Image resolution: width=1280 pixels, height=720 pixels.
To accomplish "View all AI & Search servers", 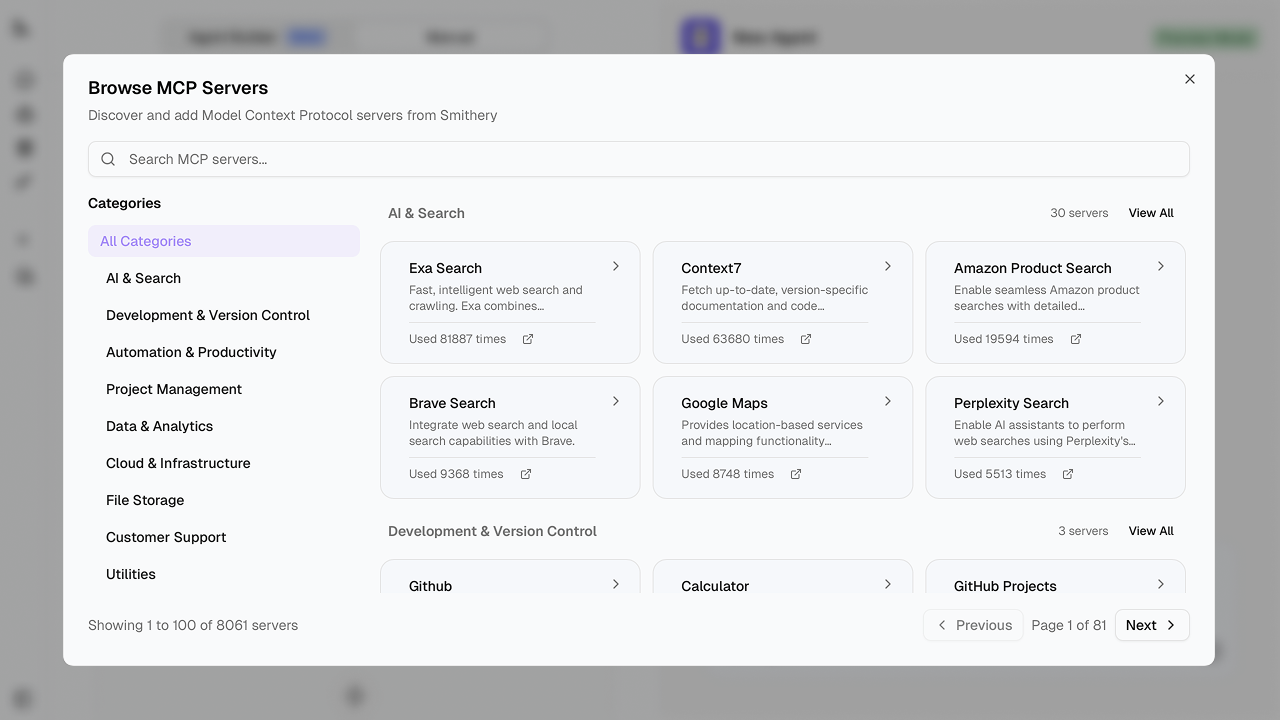I will pos(1151,213).
